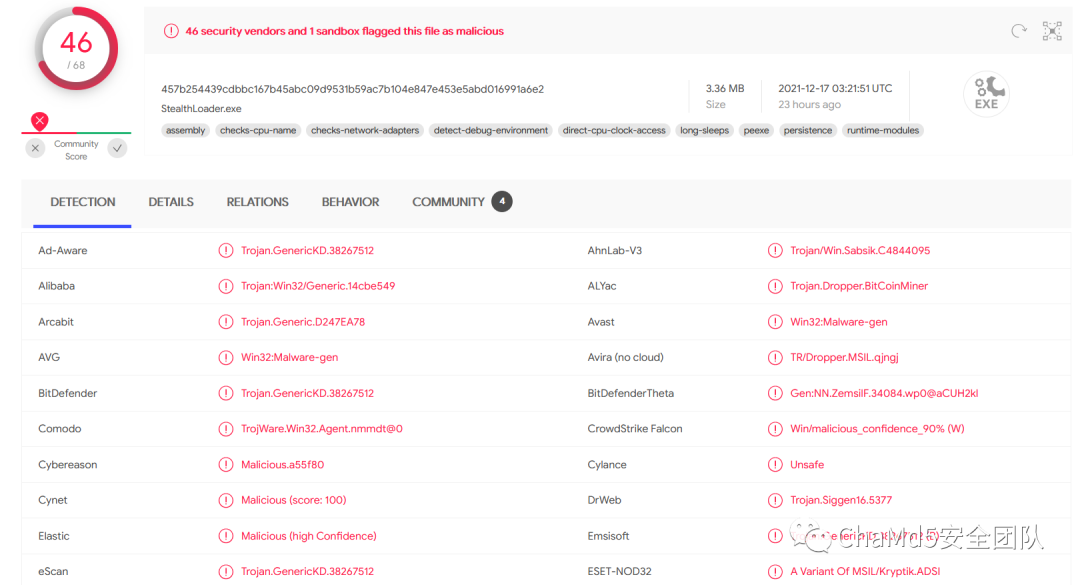Switch to the DETAILS tab
Image resolution: width=1080 pixels, height=585 pixels.
click(171, 202)
